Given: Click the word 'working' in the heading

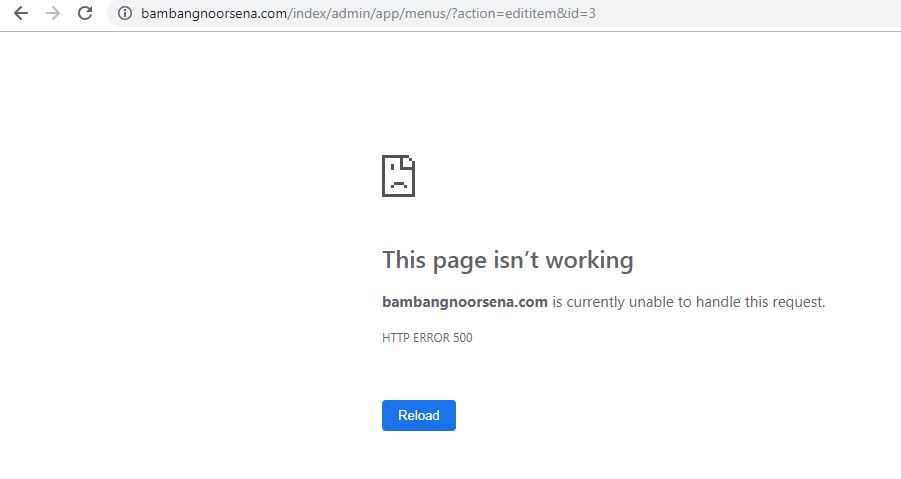Looking at the screenshot, I should 590,260.
